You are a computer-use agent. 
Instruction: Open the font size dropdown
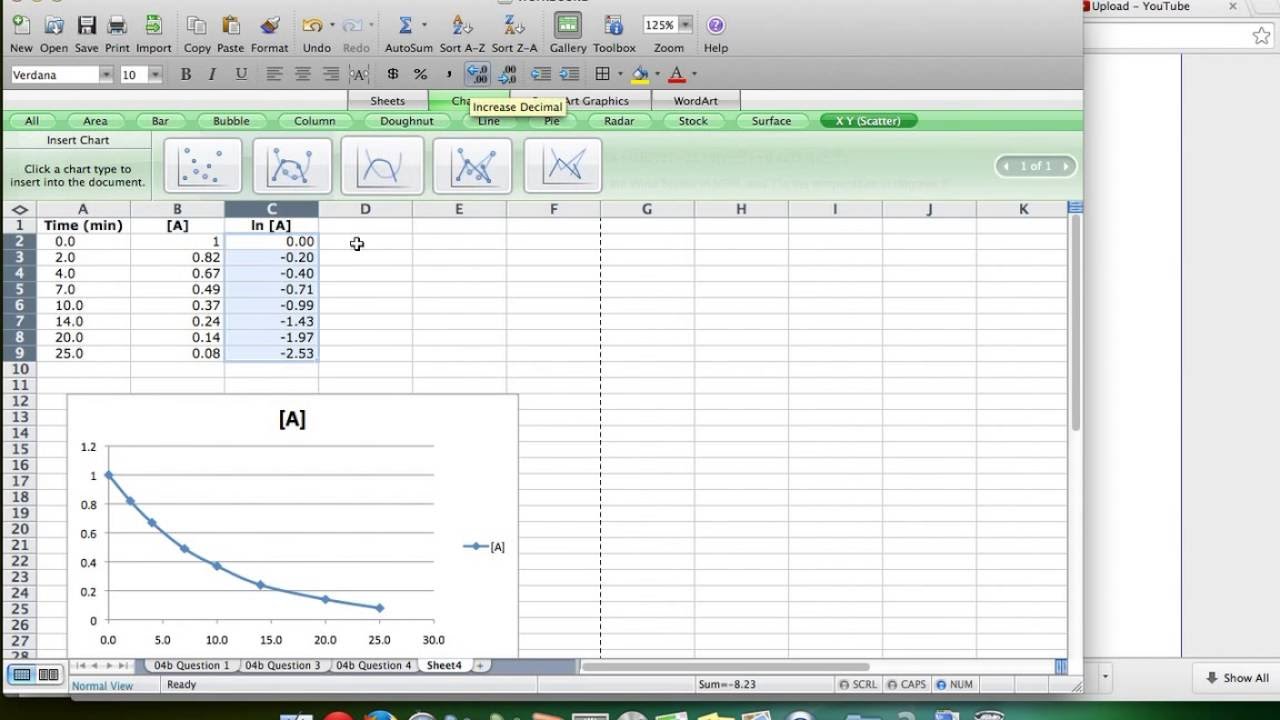coord(155,75)
